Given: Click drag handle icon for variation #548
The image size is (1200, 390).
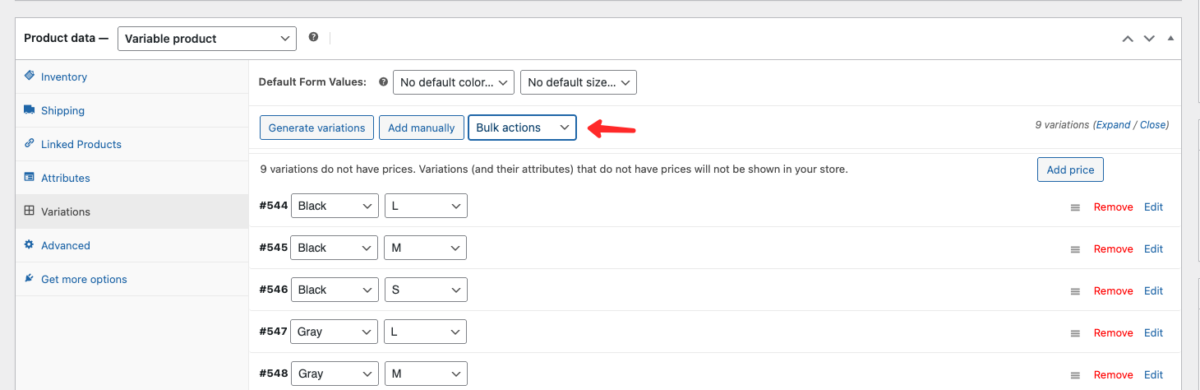Looking at the screenshot, I should tap(1075, 375).
